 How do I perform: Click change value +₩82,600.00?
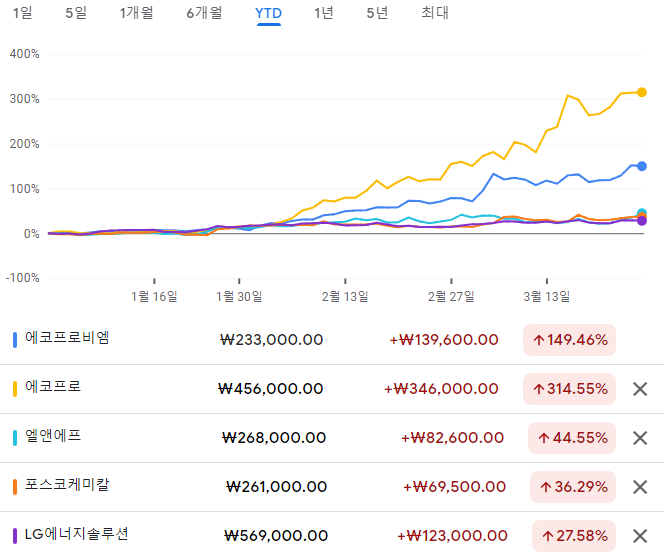tap(452, 438)
